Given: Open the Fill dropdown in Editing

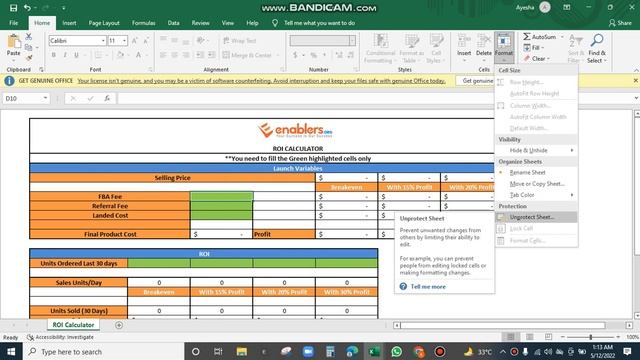Looking at the screenshot, I should (534, 47).
